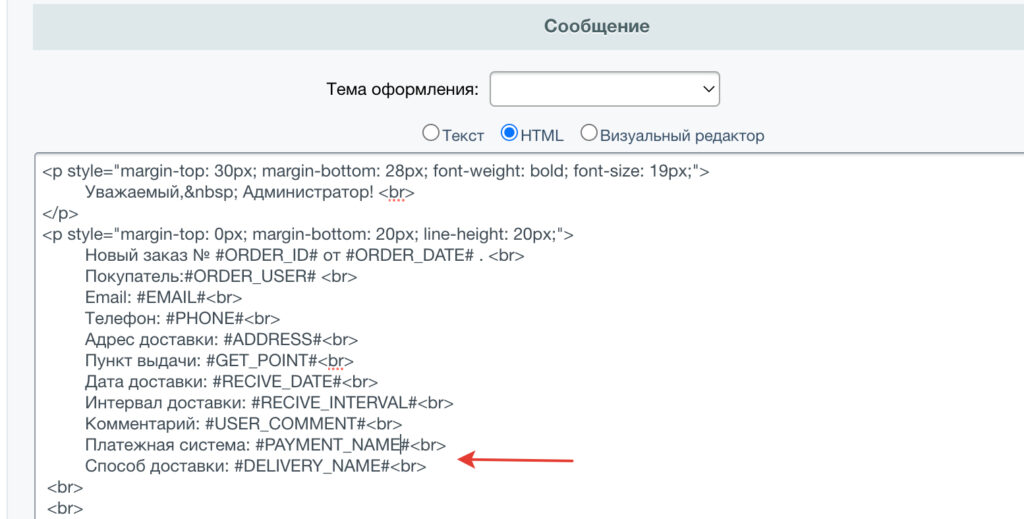The image size is (1024, 519).
Task: Click the #GET_POINT# placeholder text
Action: [x=262, y=360]
